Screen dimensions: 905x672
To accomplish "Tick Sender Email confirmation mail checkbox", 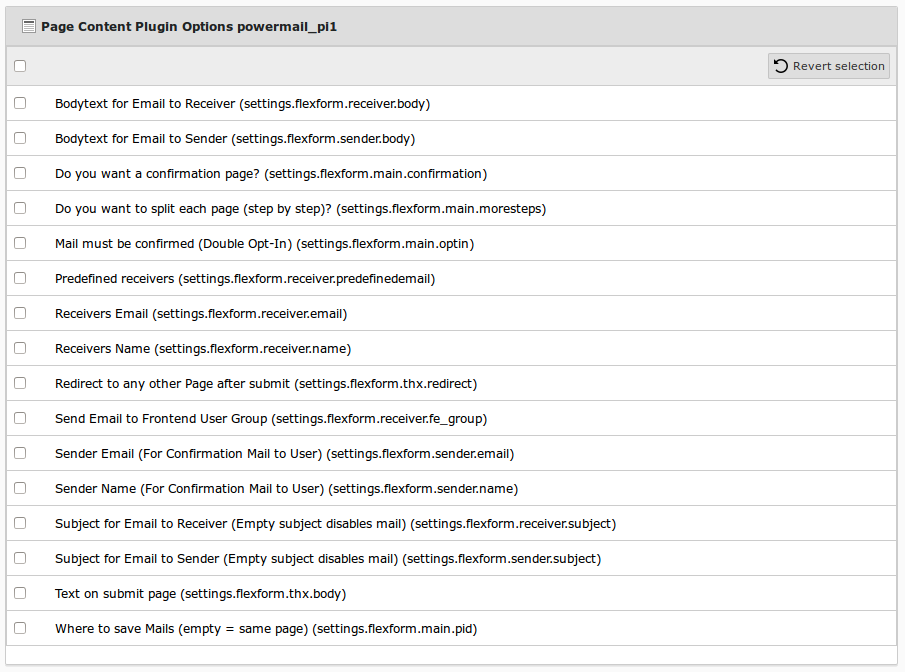I will coord(20,453).
